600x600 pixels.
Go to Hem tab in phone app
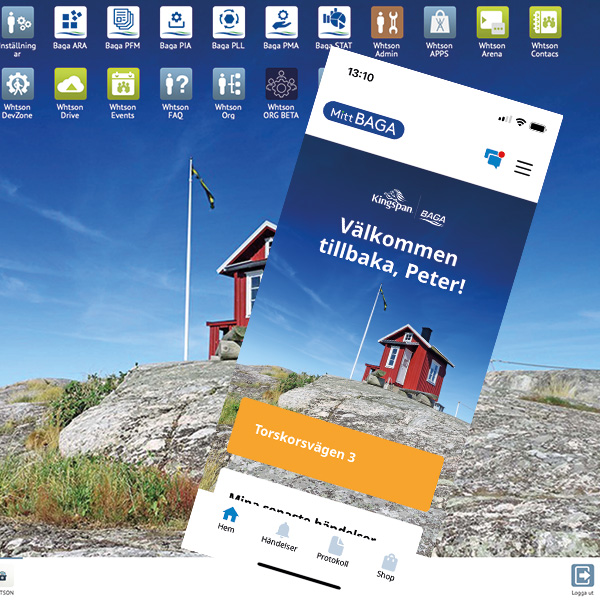click(x=228, y=519)
